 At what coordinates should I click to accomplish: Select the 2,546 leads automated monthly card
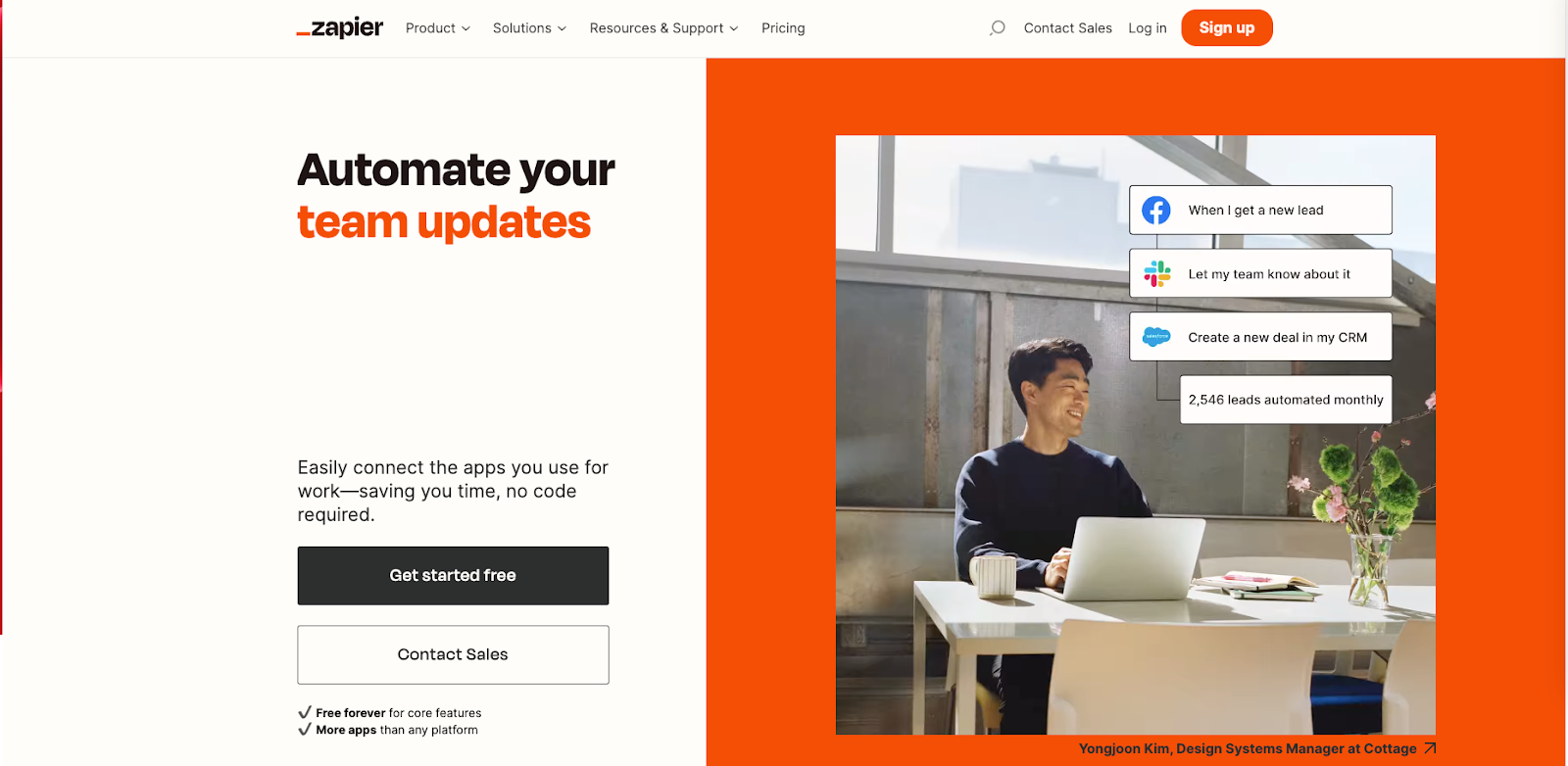point(1286,400)
